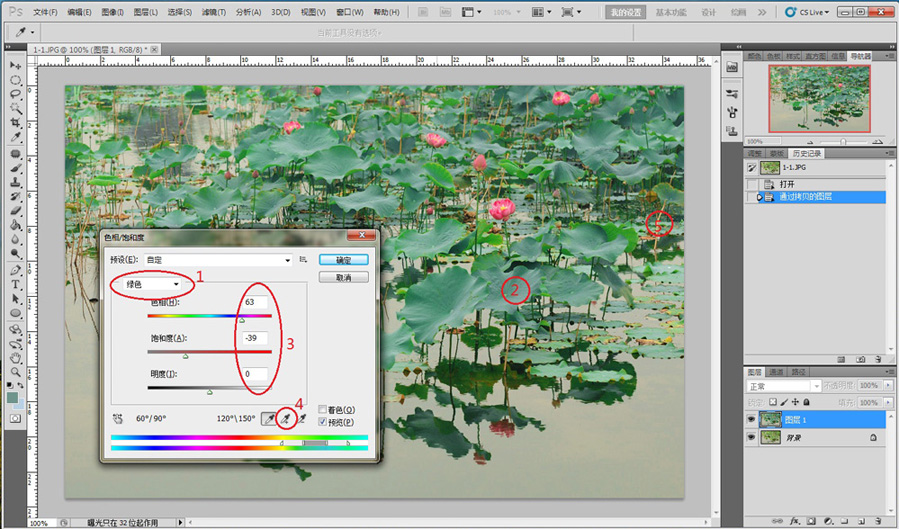Create new adjustment layer icon
The image size is (899, 529).
828,522
